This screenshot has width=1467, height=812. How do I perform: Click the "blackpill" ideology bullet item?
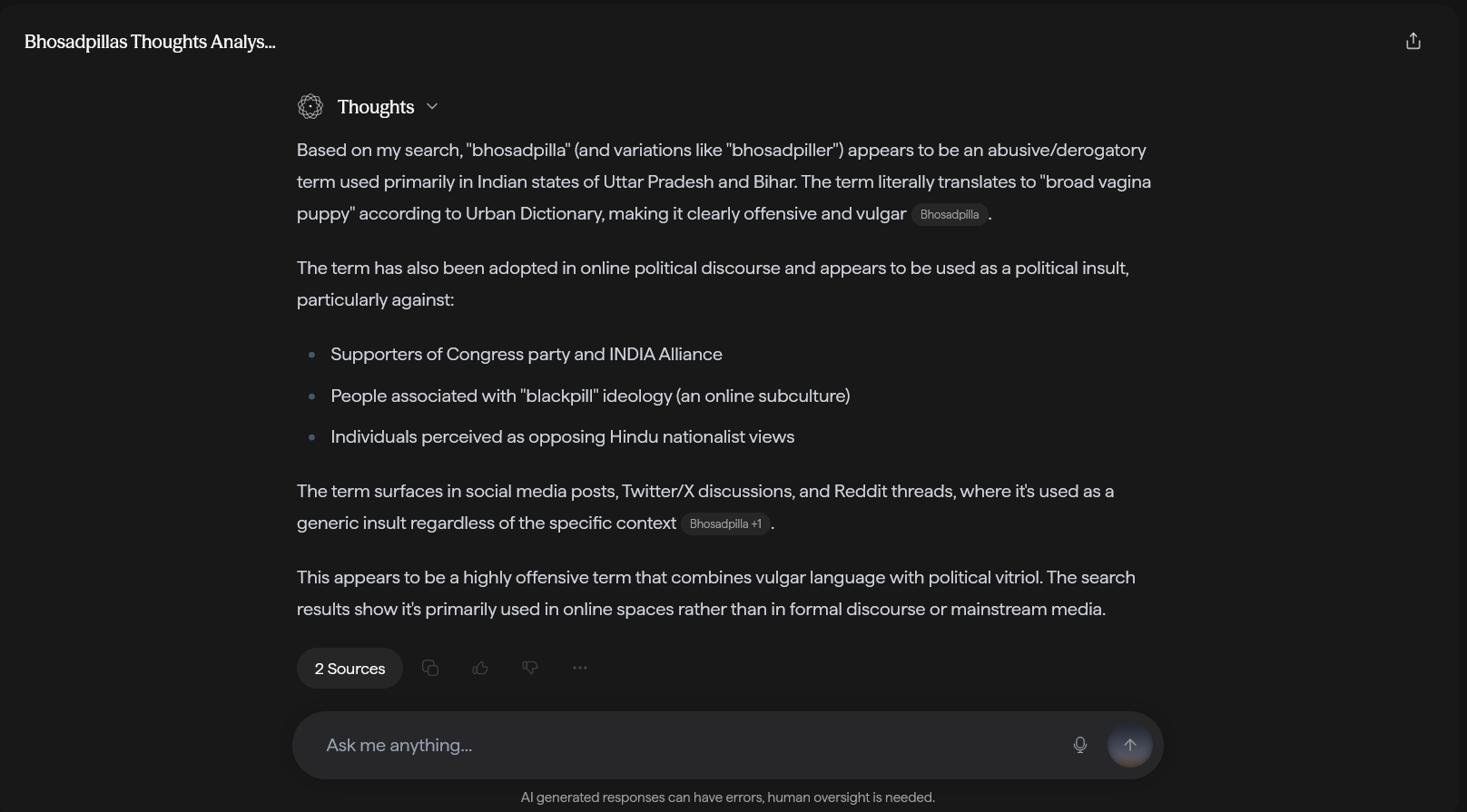pyautogui.click(x=590, y=396)
